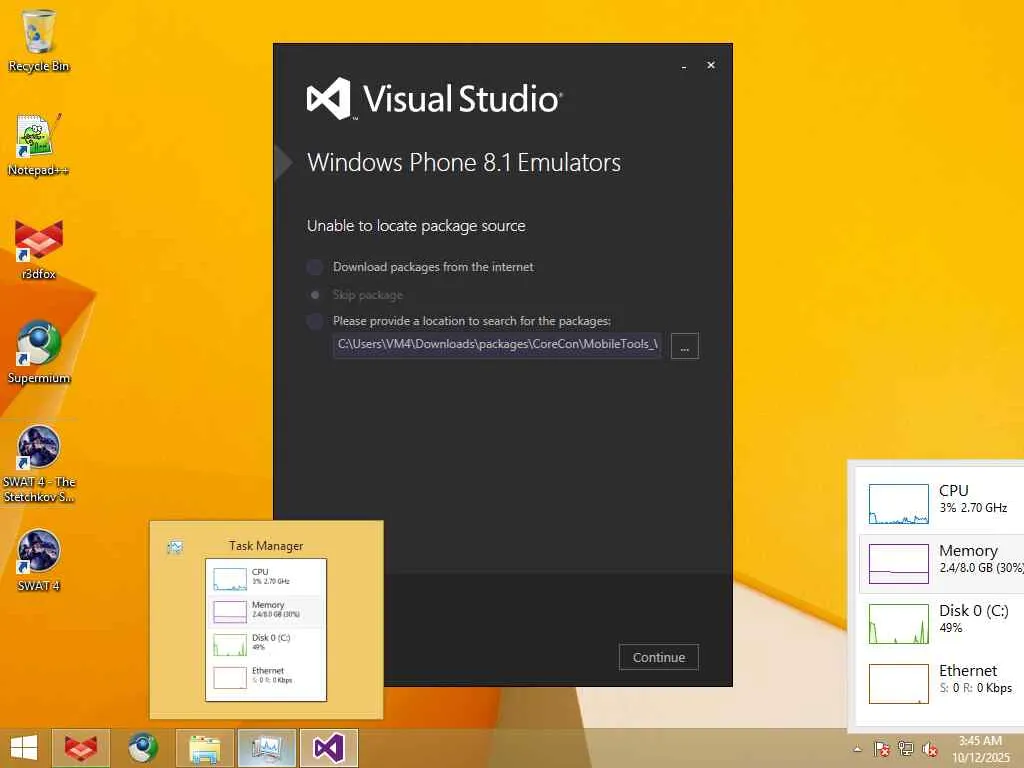Minimize the Visual Studio installer window

[684, 66]
